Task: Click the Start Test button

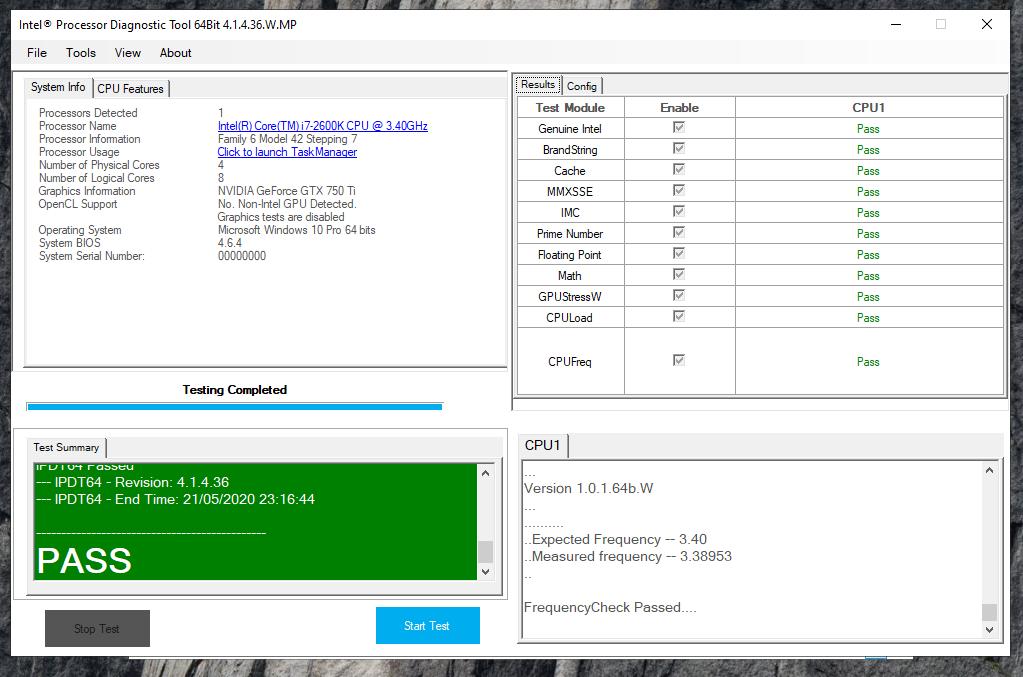Action: (x=428, y=625)
